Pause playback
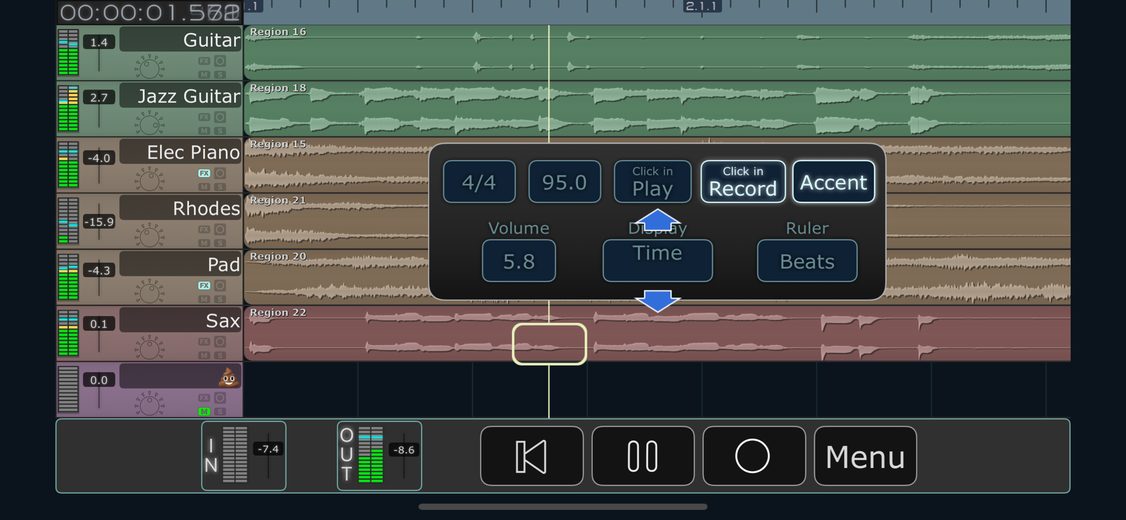The image size is (1126, 520). [643, 456]
